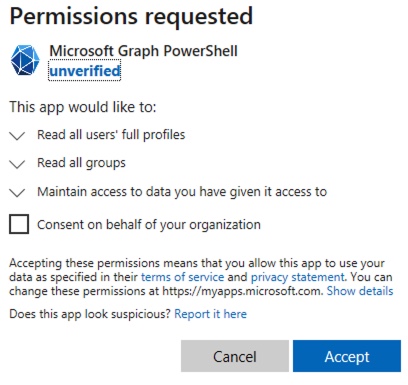Click the Permissions requested heading

pyautogui.click(x=131, y=16)
